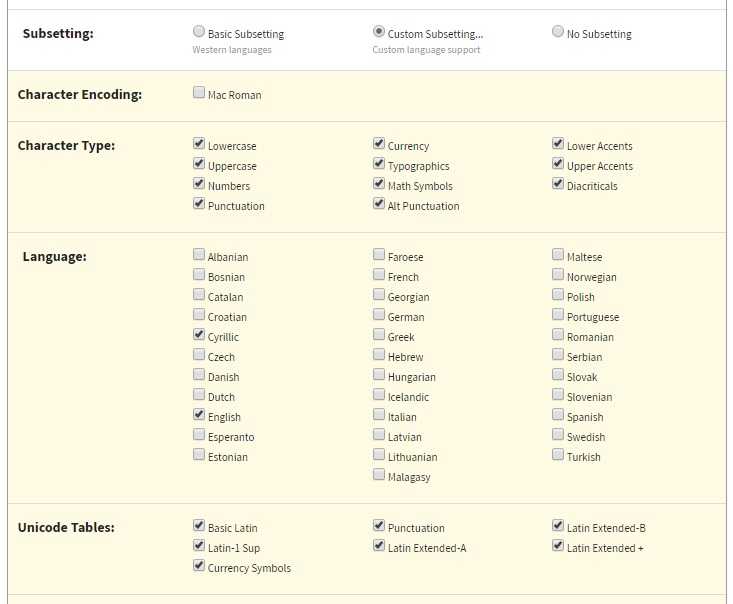The image size is (733, 604).
Task: Enable the Polish language checkbox
Action: pos(557,294)
